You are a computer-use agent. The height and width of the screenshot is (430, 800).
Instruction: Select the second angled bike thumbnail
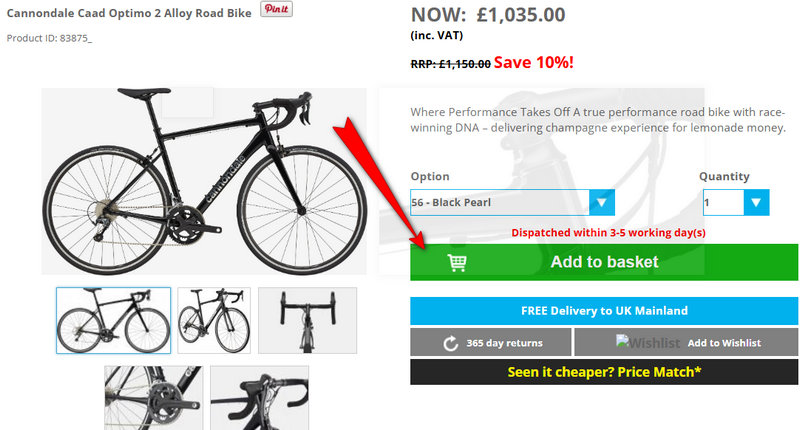point(214,320)
